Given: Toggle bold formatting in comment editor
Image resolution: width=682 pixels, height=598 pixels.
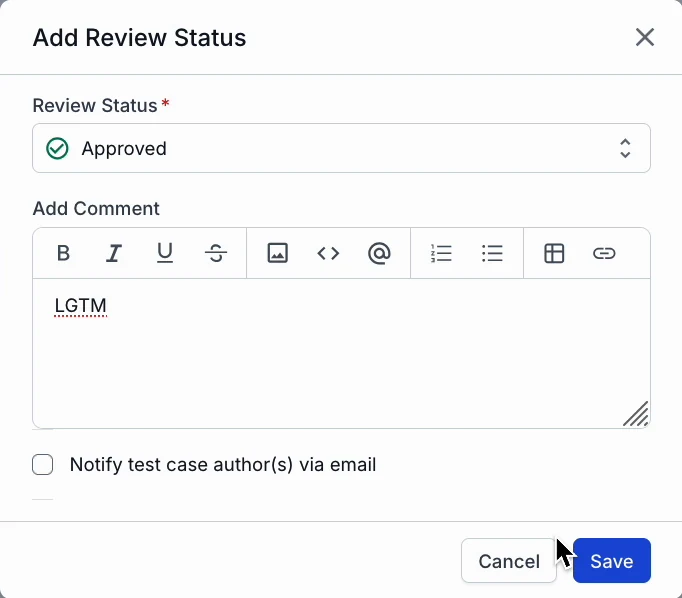Looking at the screenshot, I should 64,253.
